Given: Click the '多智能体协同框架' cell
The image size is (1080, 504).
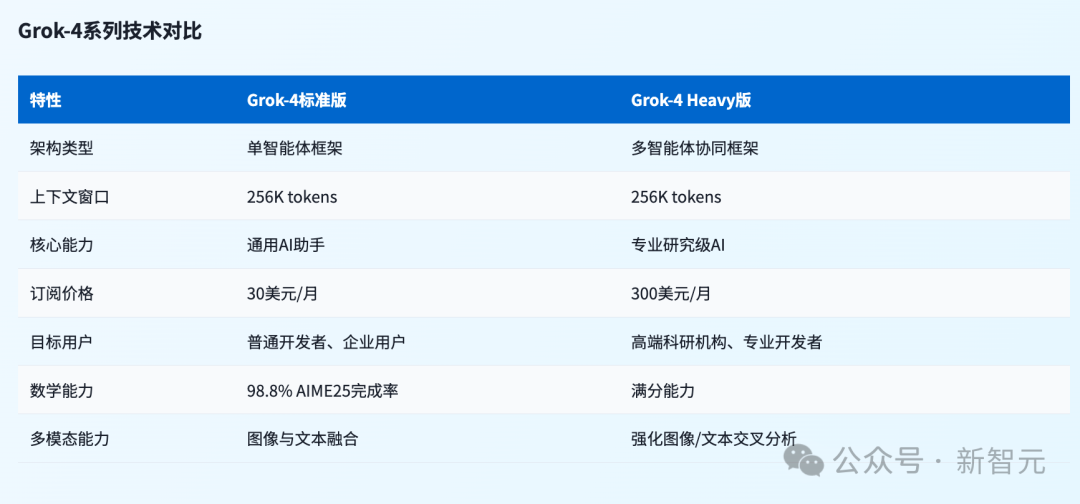Looking at the screenshot, I should coord(694,149).
